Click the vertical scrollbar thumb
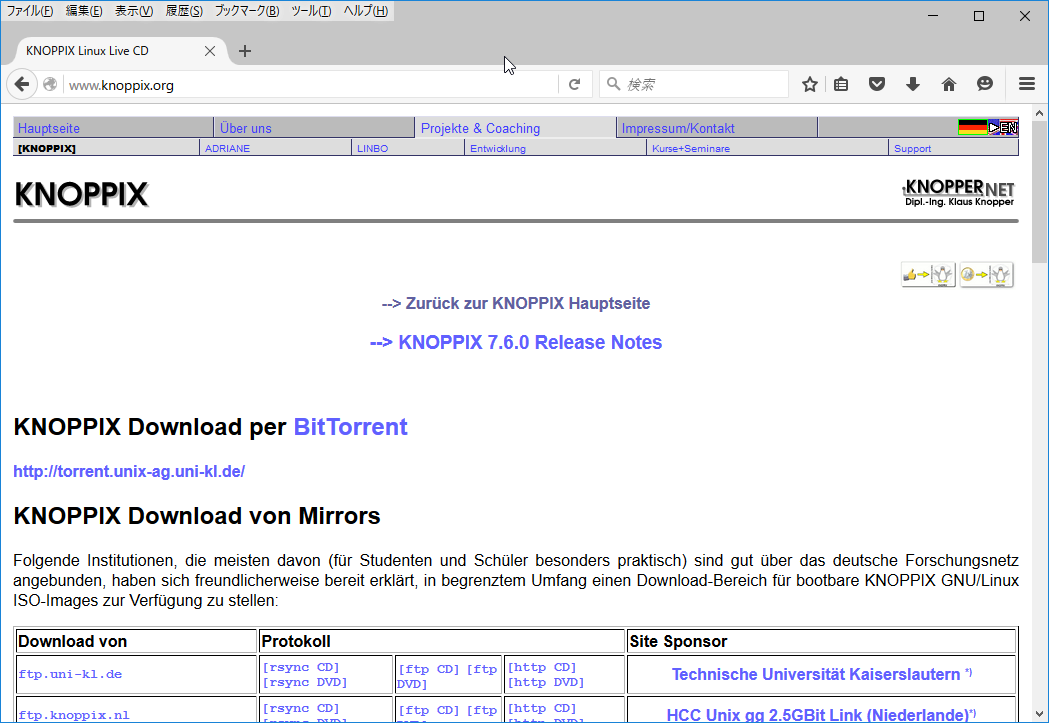Screen dimensions: 1049x723 point(1039,193)
